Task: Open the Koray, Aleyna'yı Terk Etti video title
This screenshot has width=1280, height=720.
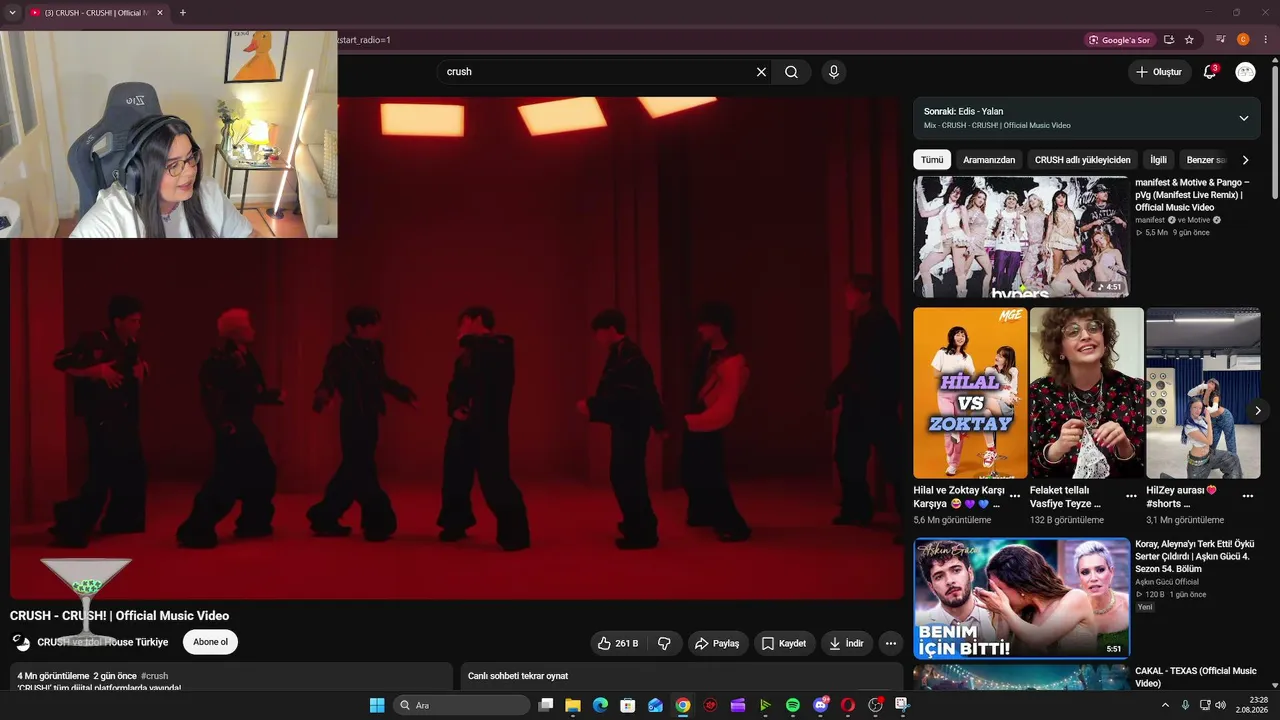Action: point(1195,556)
